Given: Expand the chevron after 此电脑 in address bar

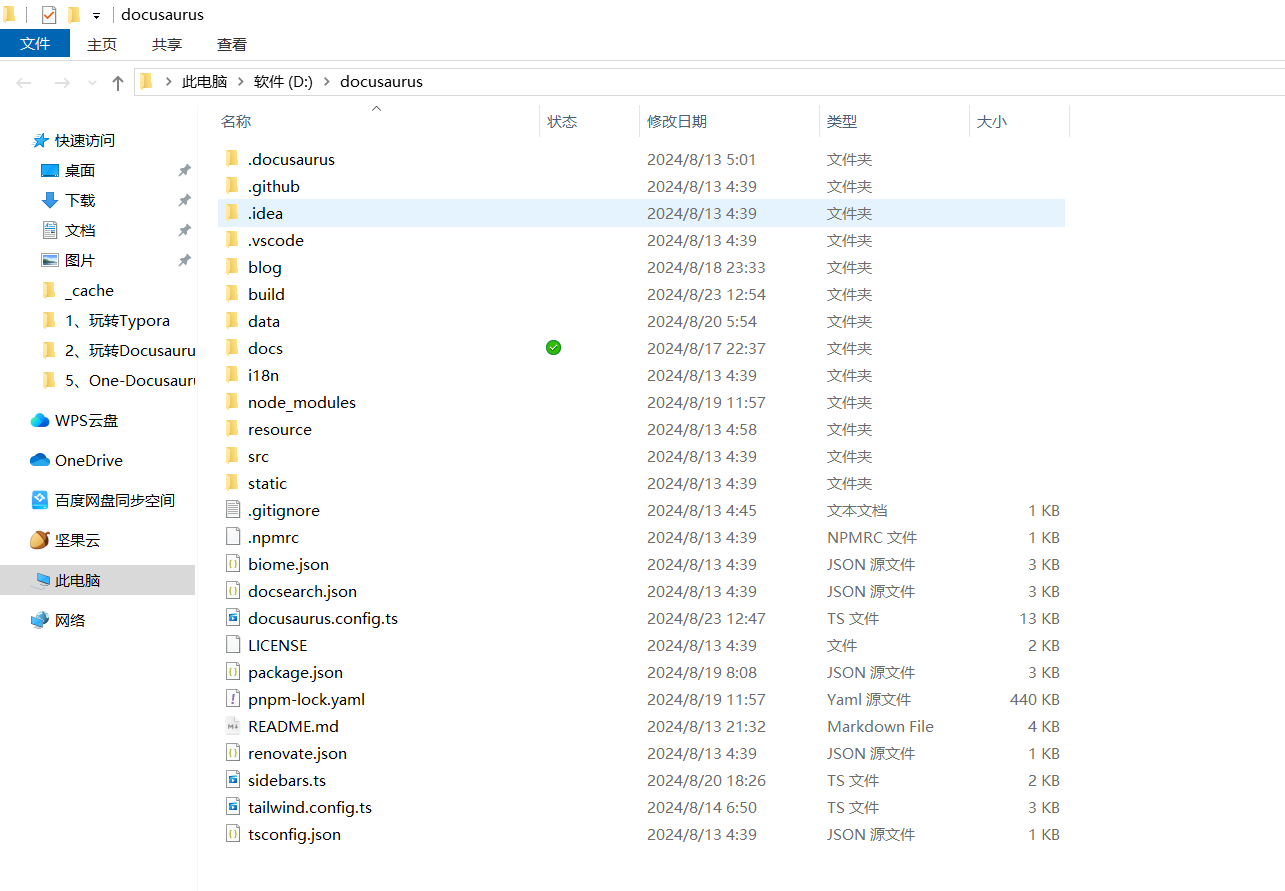Looking at the screenshot, I should (x=240, y=82).
